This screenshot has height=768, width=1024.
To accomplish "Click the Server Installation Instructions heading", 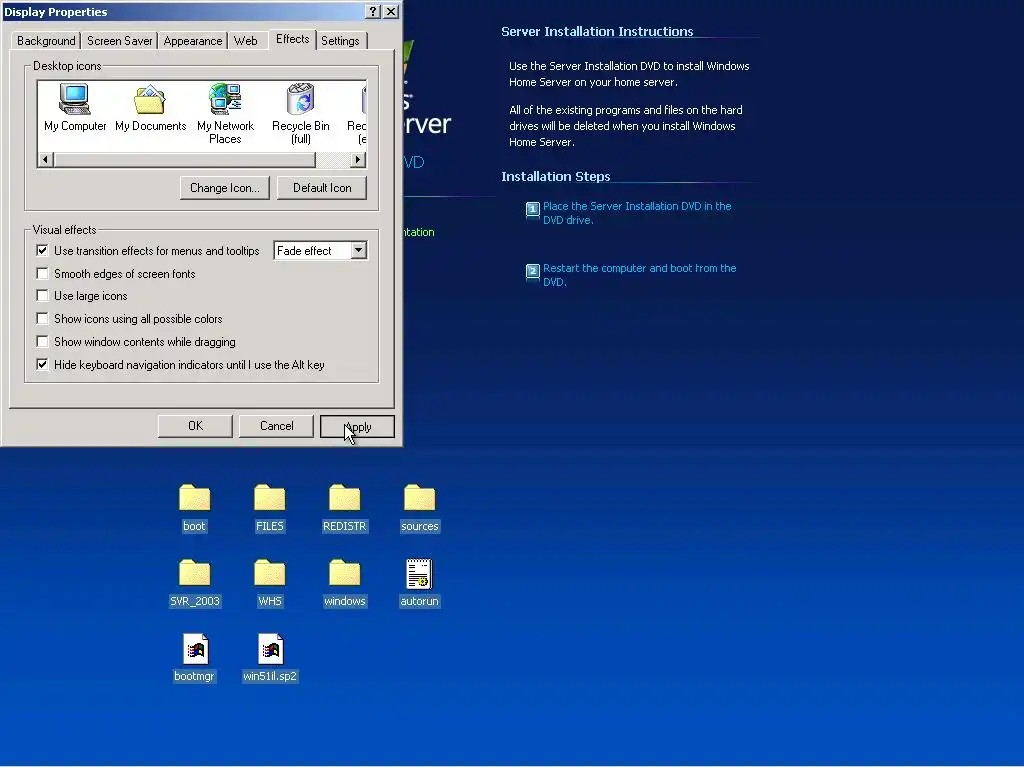I will coord(597,31).
